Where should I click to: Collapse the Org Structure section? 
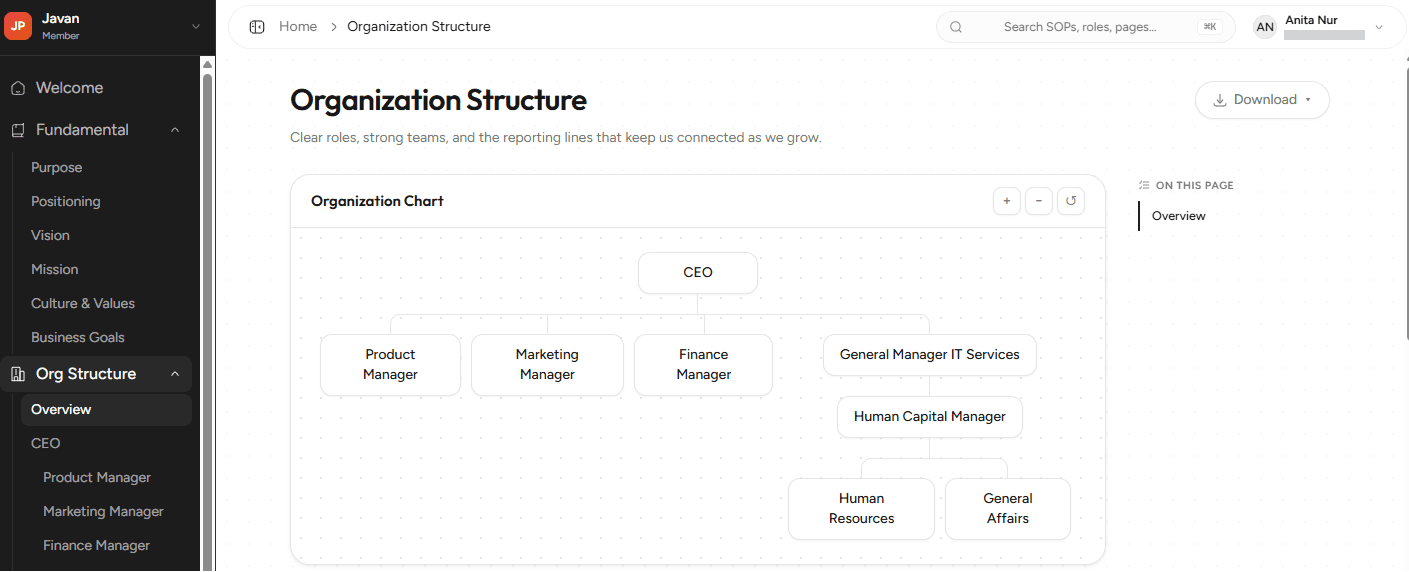click(175, 374)
